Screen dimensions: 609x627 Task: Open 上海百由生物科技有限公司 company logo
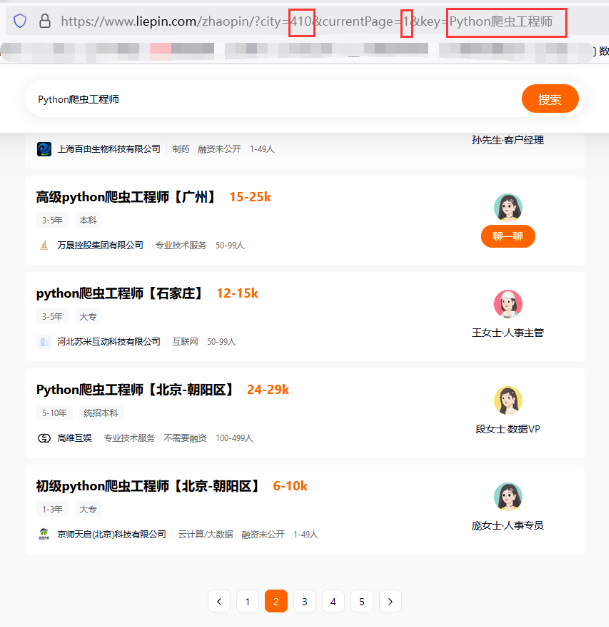44,149
